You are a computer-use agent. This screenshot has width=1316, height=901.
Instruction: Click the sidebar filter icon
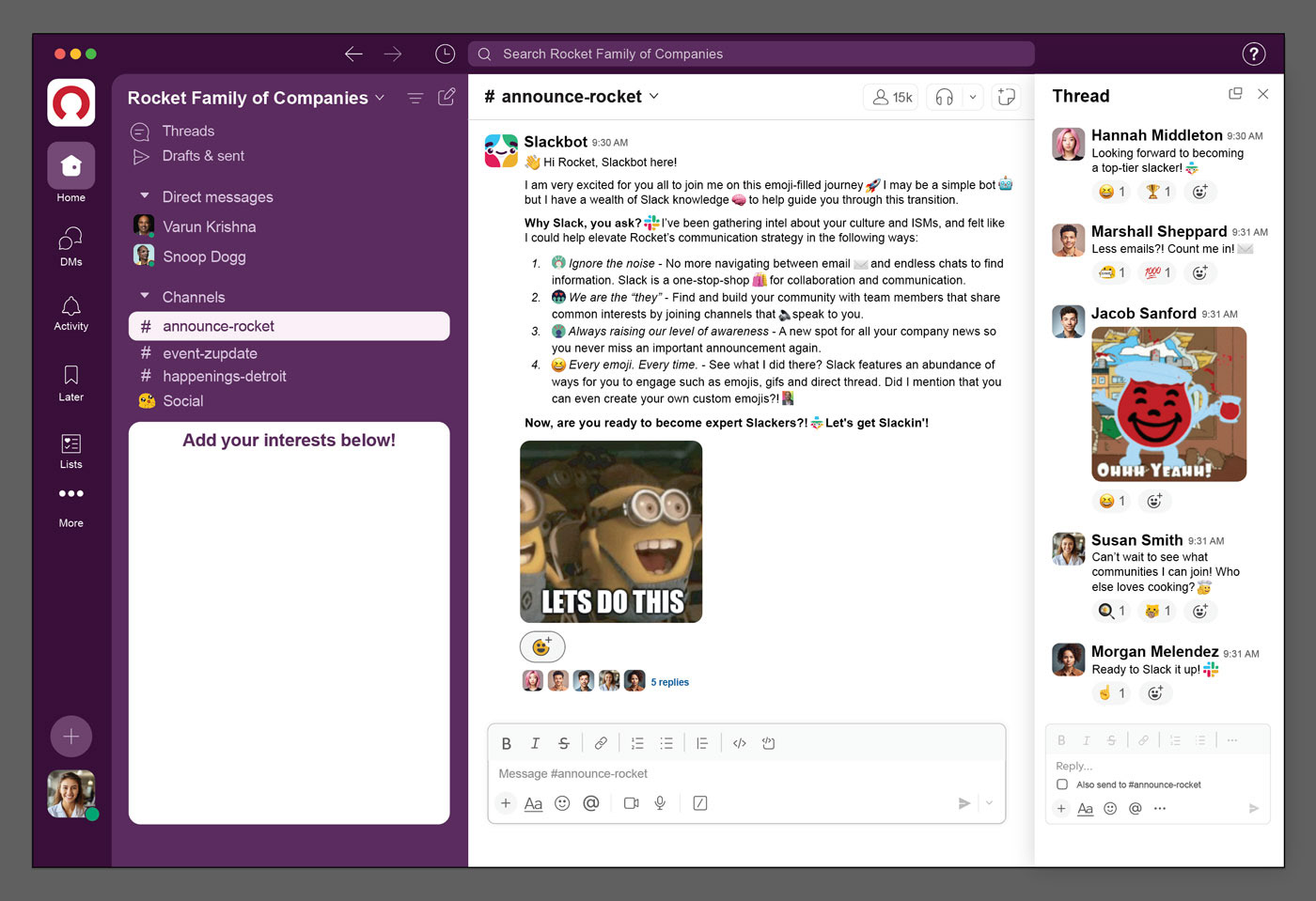pyautogui.click(x=415, y=98)
